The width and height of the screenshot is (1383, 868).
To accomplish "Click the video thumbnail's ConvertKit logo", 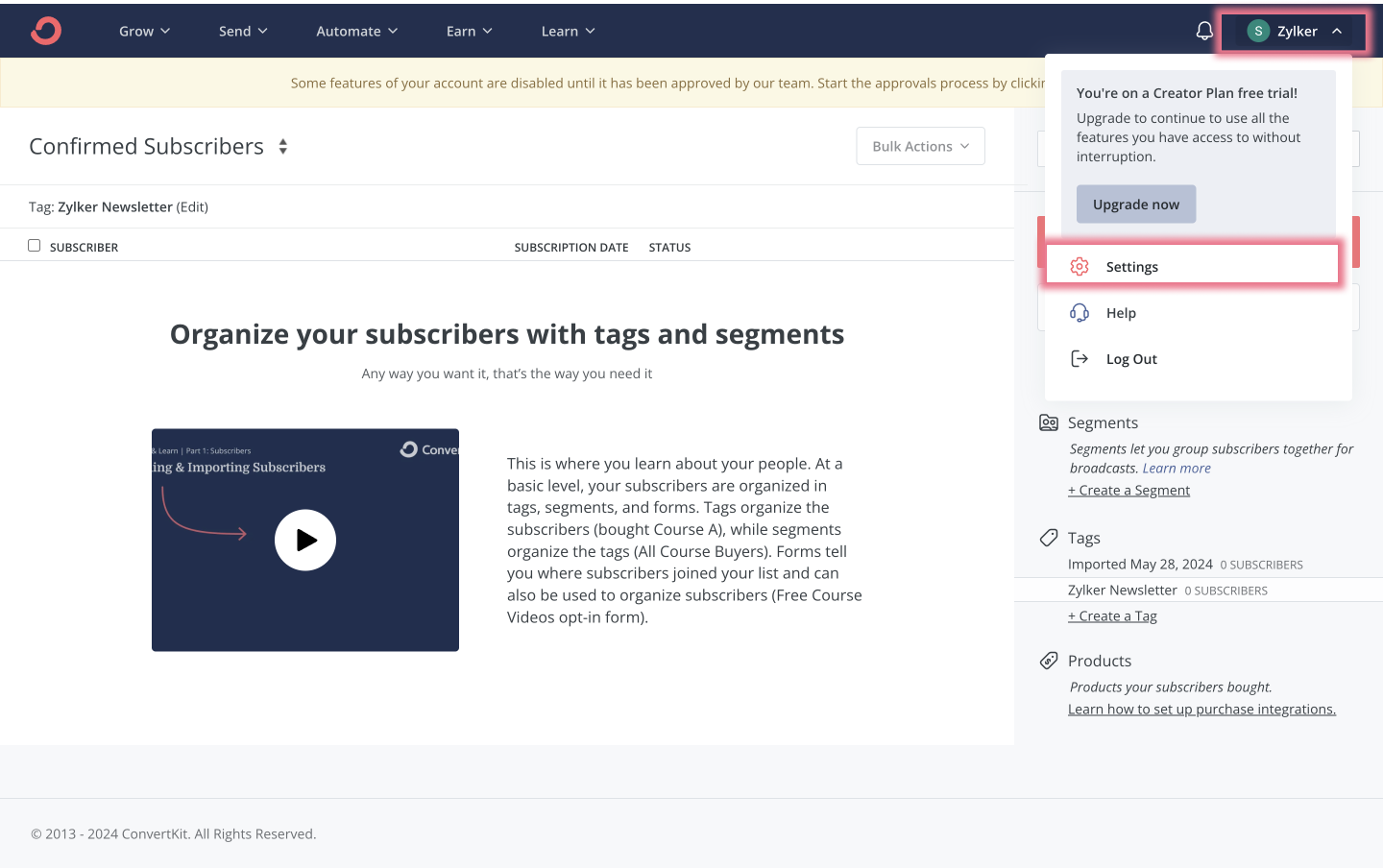I will [x=429, y=449].
